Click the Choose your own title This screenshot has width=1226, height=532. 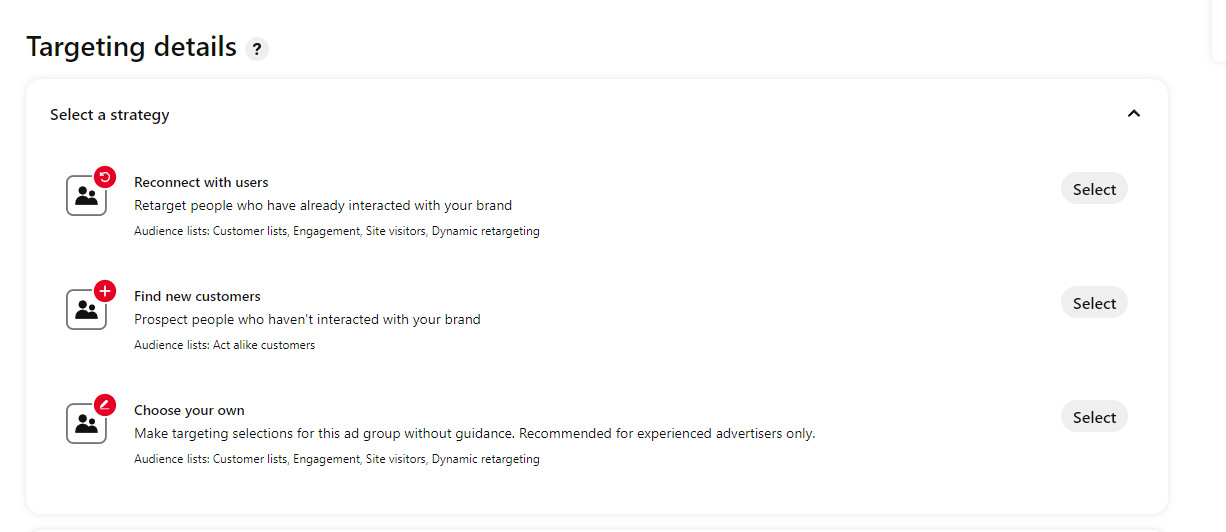[x=189, y=410]
